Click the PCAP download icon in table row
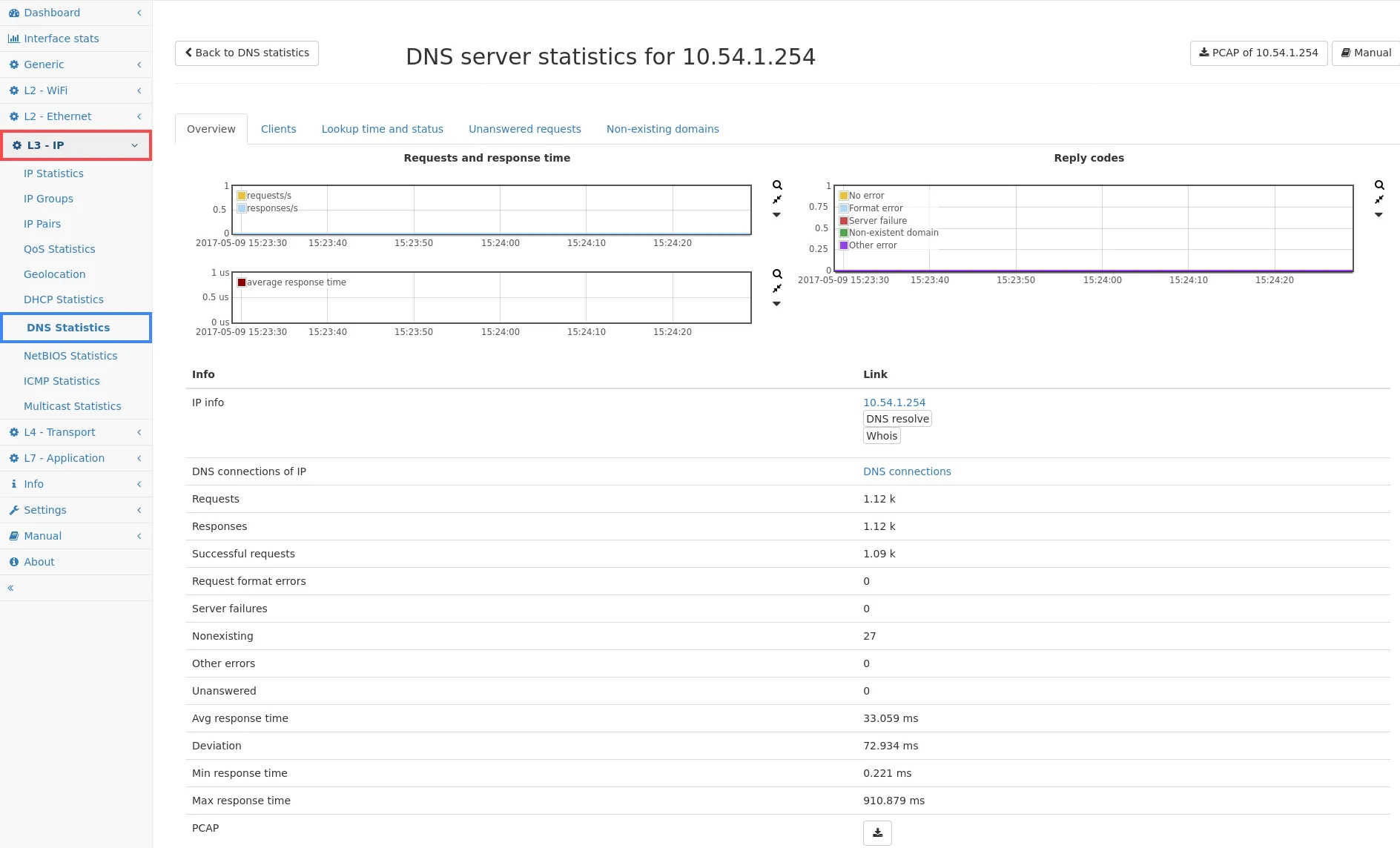This screenshot has height=848, width=1400. click(x=877, y=832)
